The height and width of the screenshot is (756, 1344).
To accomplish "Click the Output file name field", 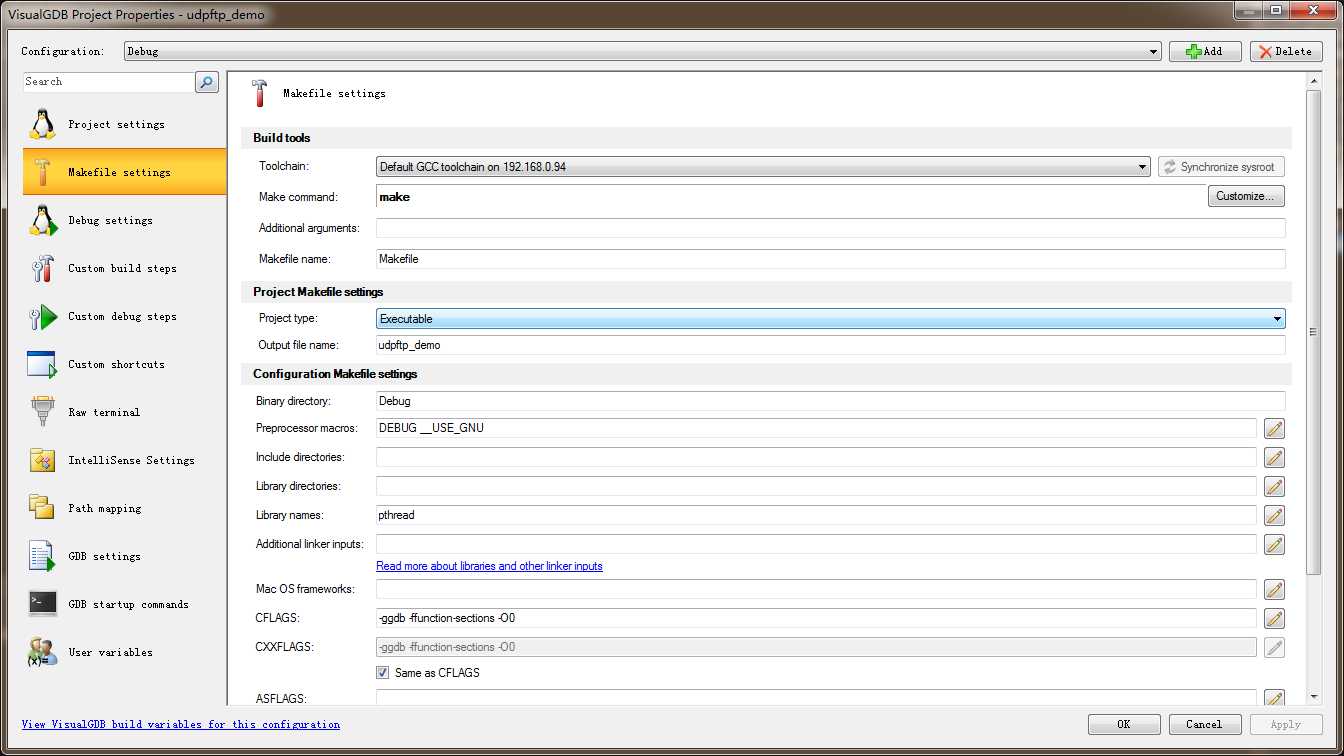I will pos(830,345).
